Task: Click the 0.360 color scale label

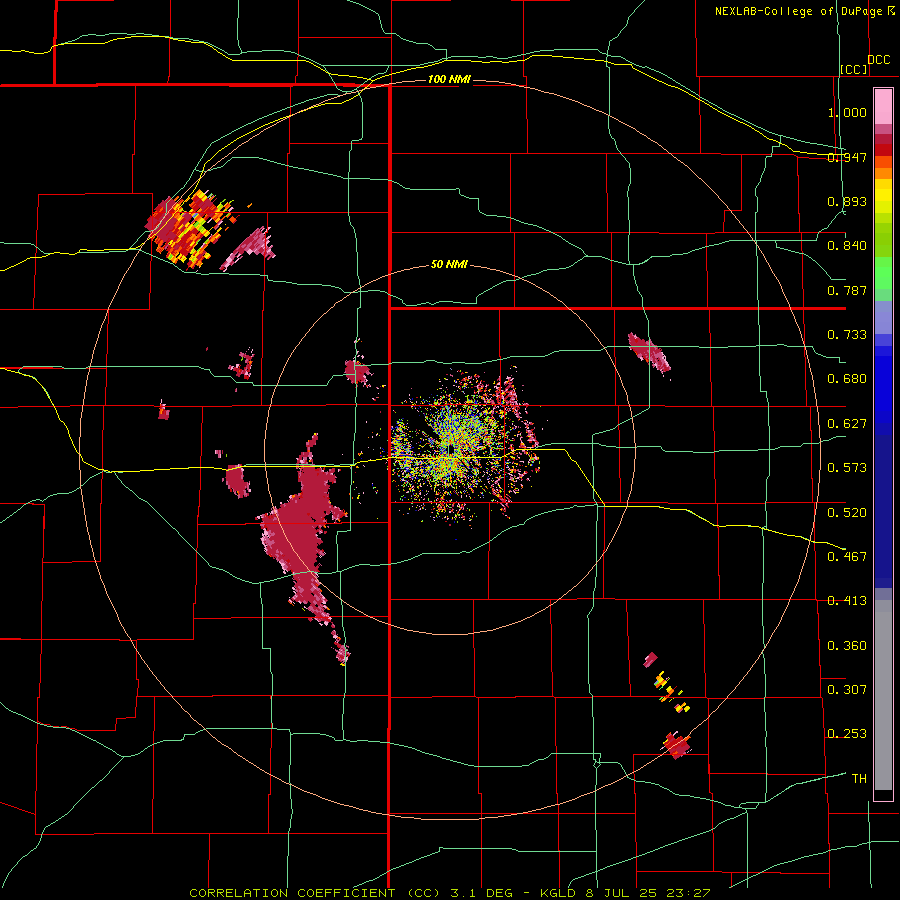Action: (847, 646)
